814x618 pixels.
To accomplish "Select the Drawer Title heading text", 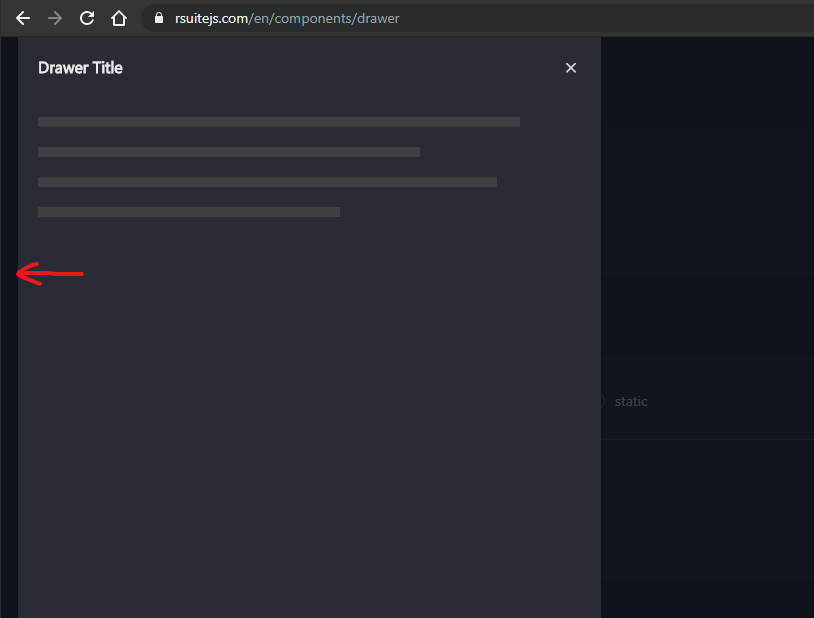I will point(80,68).
